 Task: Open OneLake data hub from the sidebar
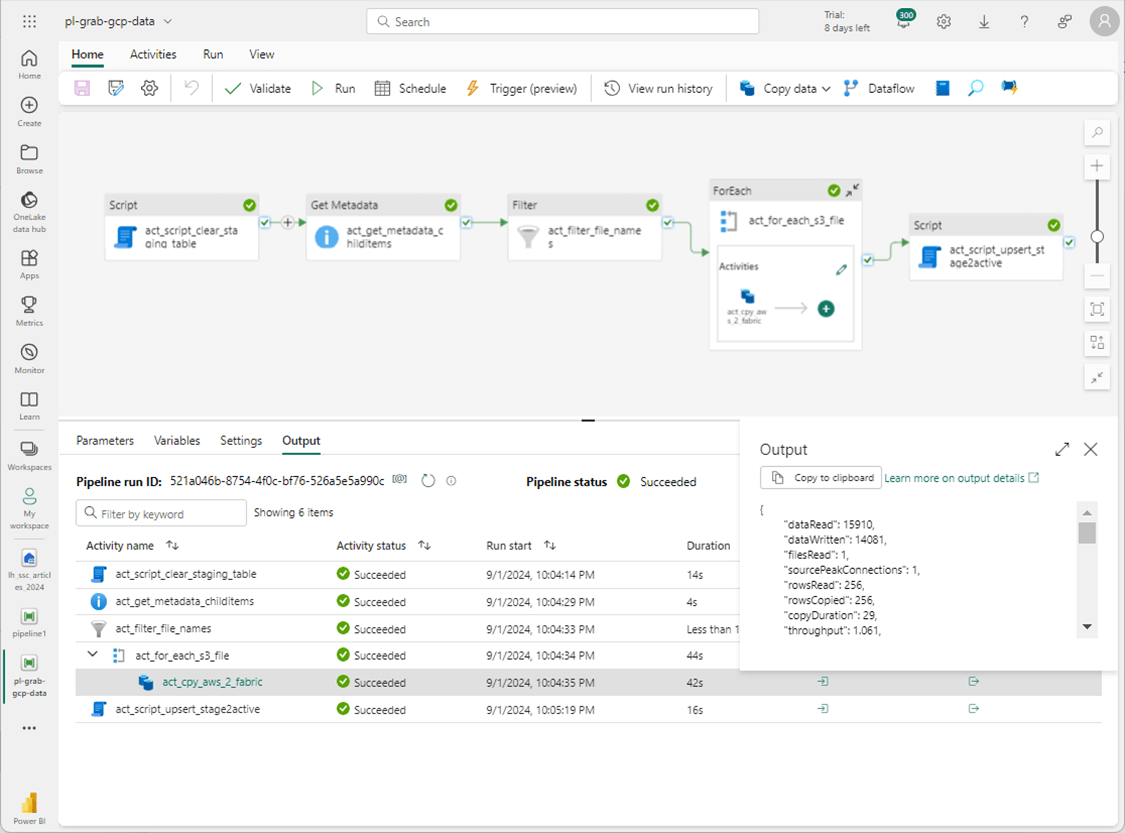[29, 206]
